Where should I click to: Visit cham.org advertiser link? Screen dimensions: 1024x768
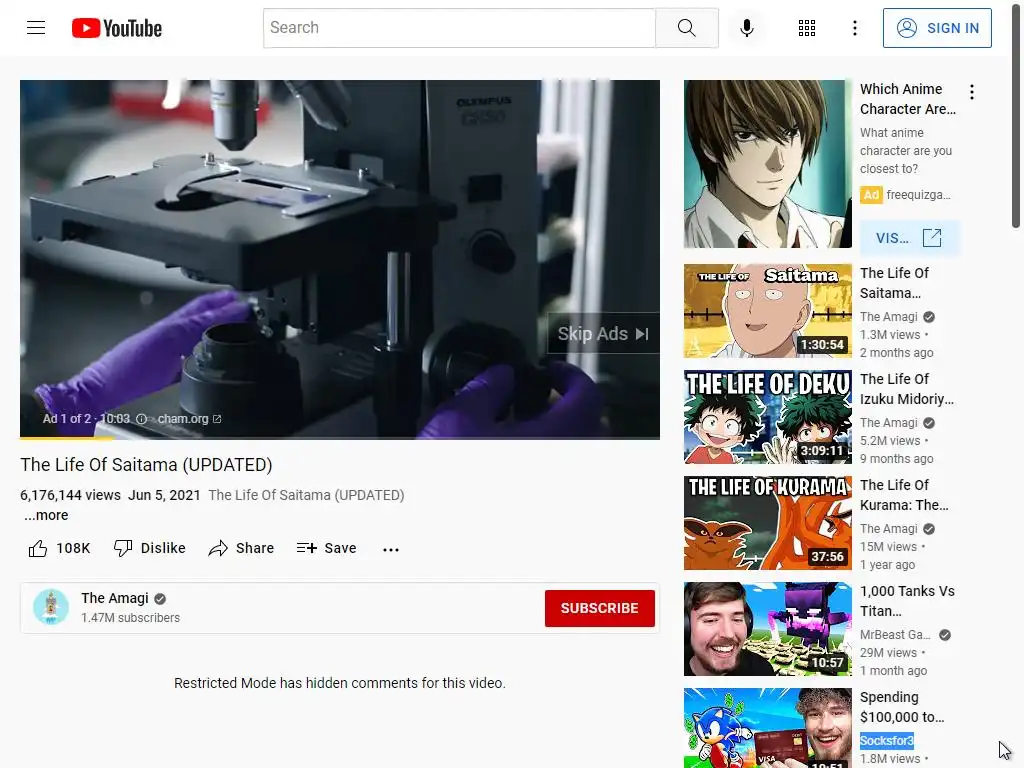click(189, 419)
